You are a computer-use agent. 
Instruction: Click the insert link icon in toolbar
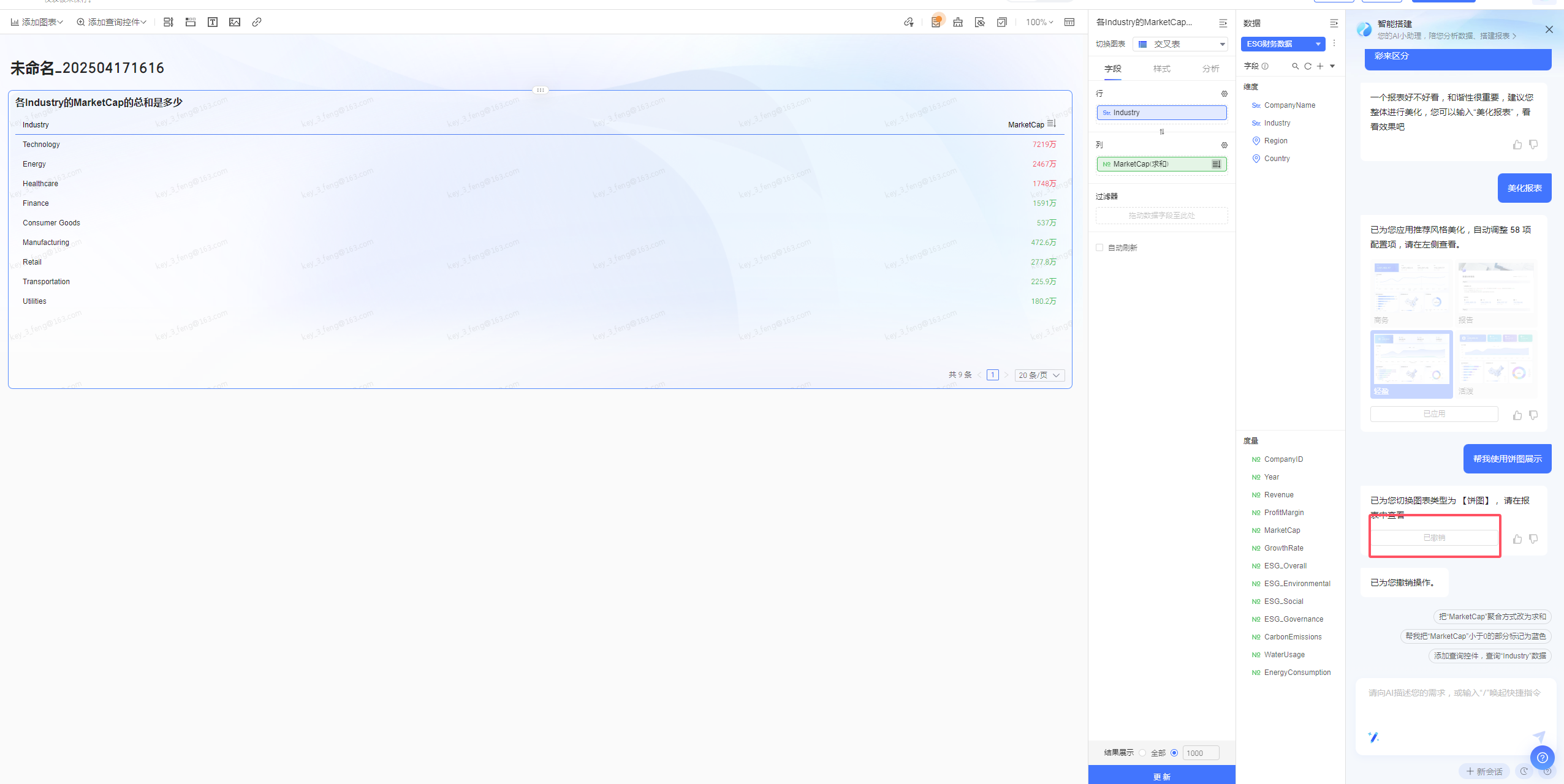pyautogui.click(x=257, y=22)
